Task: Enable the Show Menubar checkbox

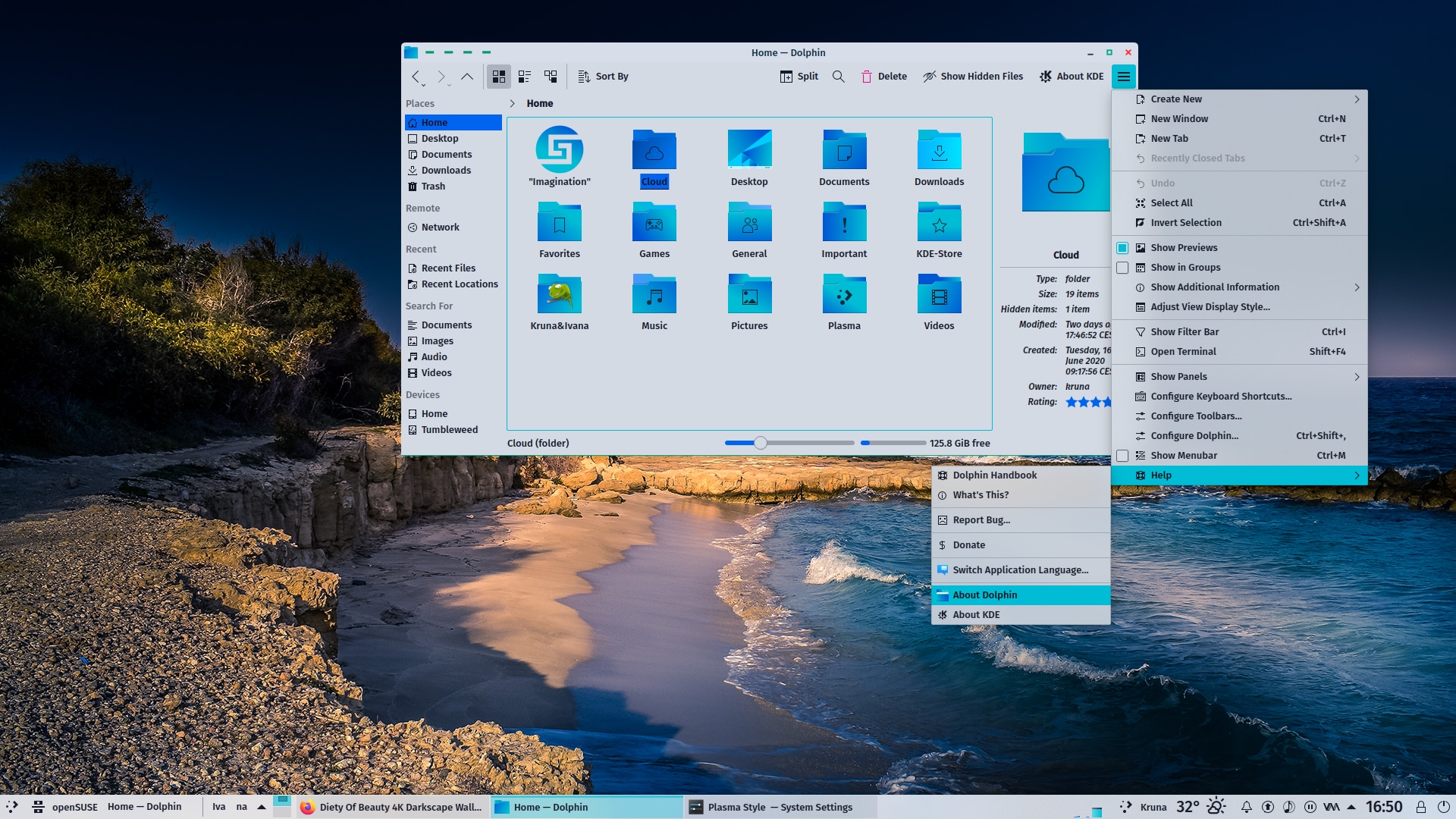Action: 1122,456
